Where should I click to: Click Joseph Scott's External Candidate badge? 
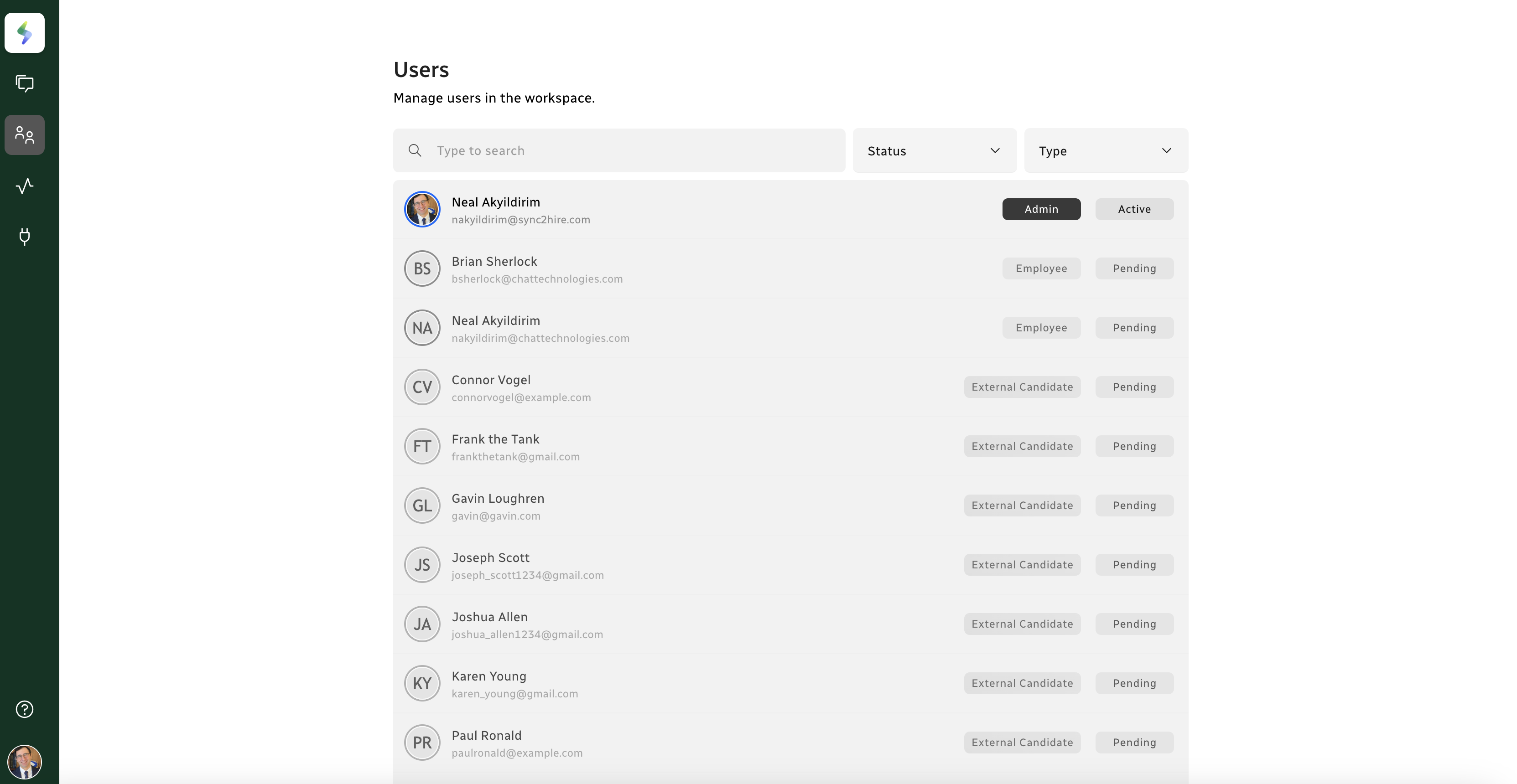click(x=1022, y=564)
